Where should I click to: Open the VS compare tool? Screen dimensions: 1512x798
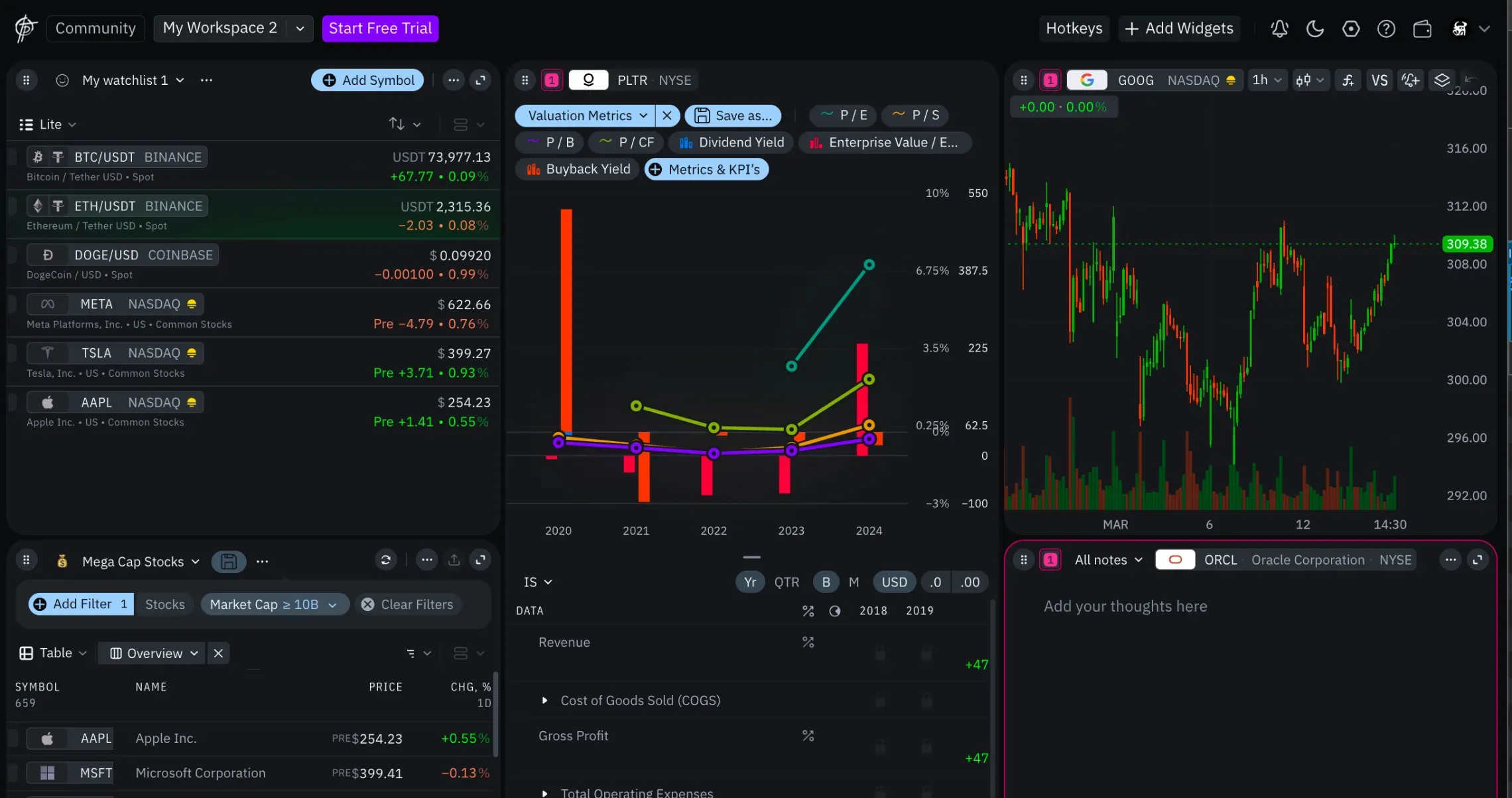tap(1379, 80)
